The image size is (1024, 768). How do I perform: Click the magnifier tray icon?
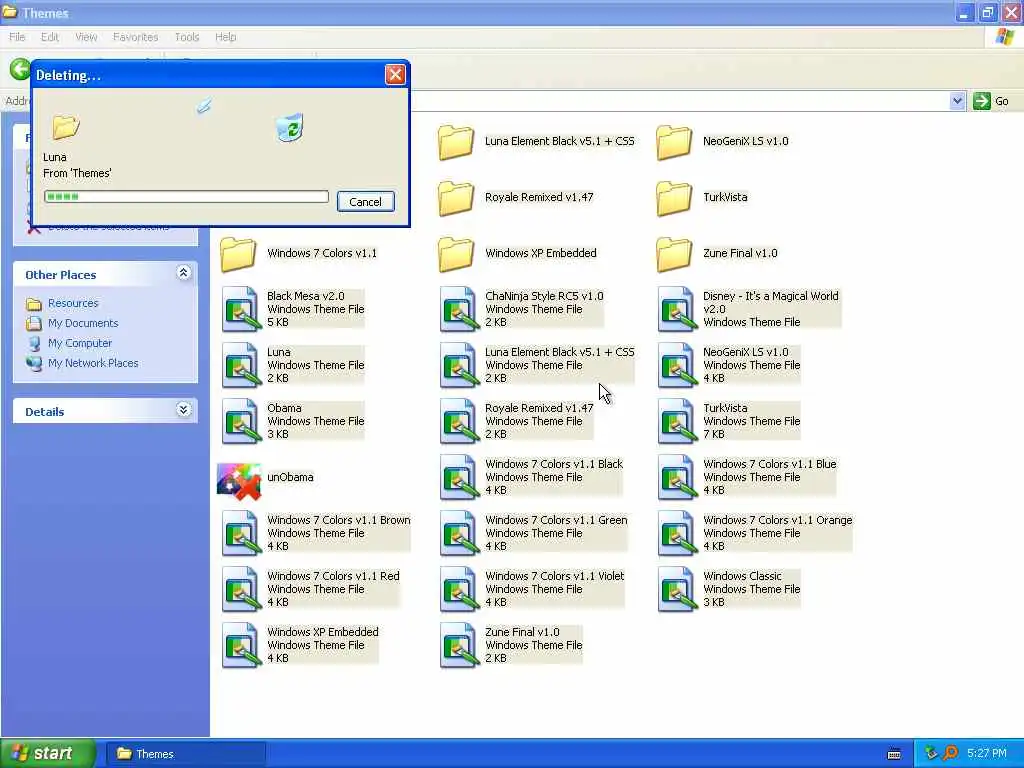coord(951,754)
